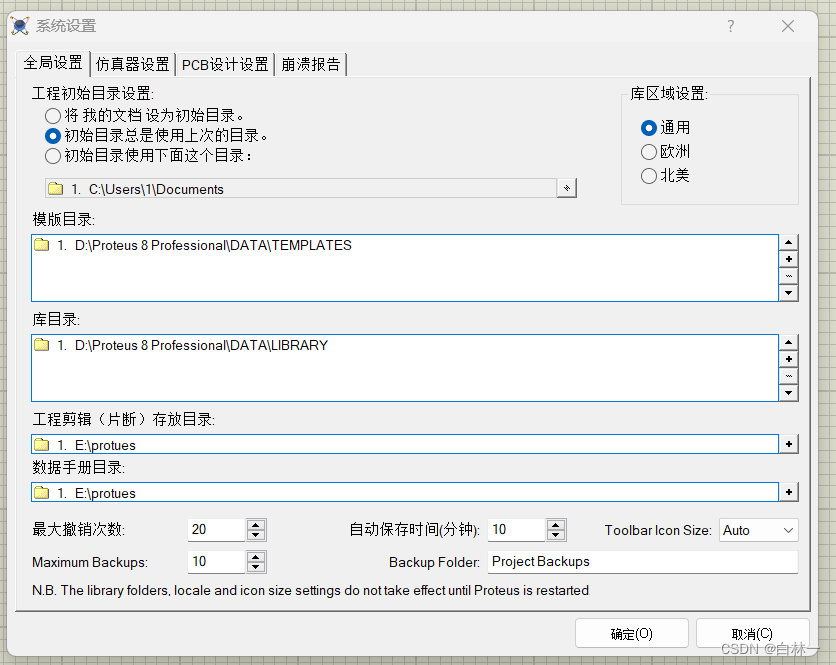Confirm settings with 确定(O) button
Screen dimensions: 836x665
click(x=632, y=634)
